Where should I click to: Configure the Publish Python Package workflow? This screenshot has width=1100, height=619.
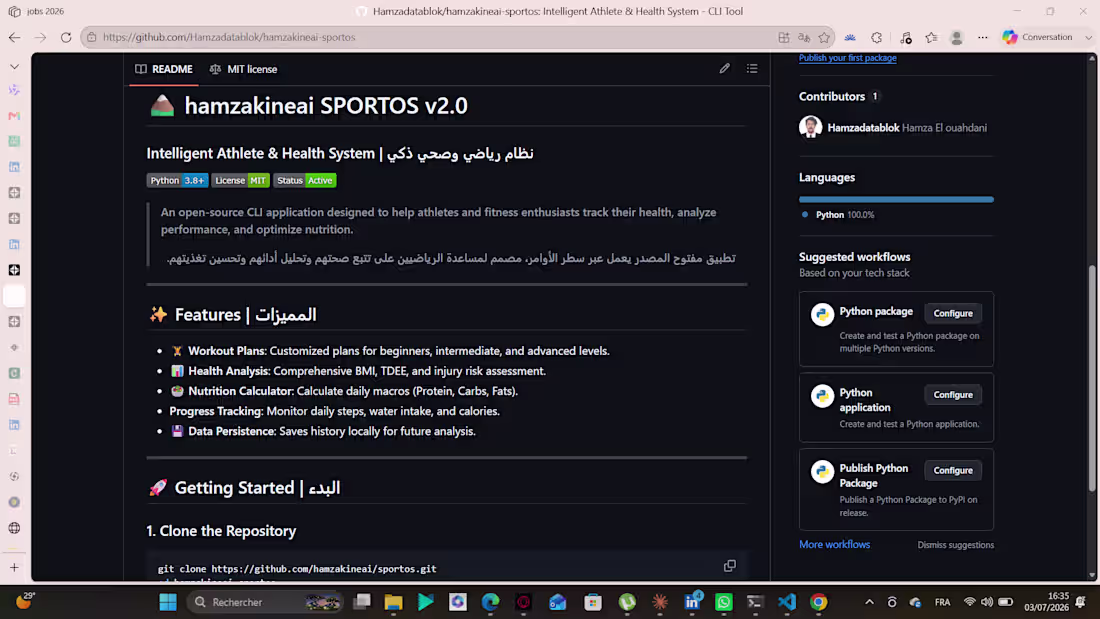click(x=953, y=470)
